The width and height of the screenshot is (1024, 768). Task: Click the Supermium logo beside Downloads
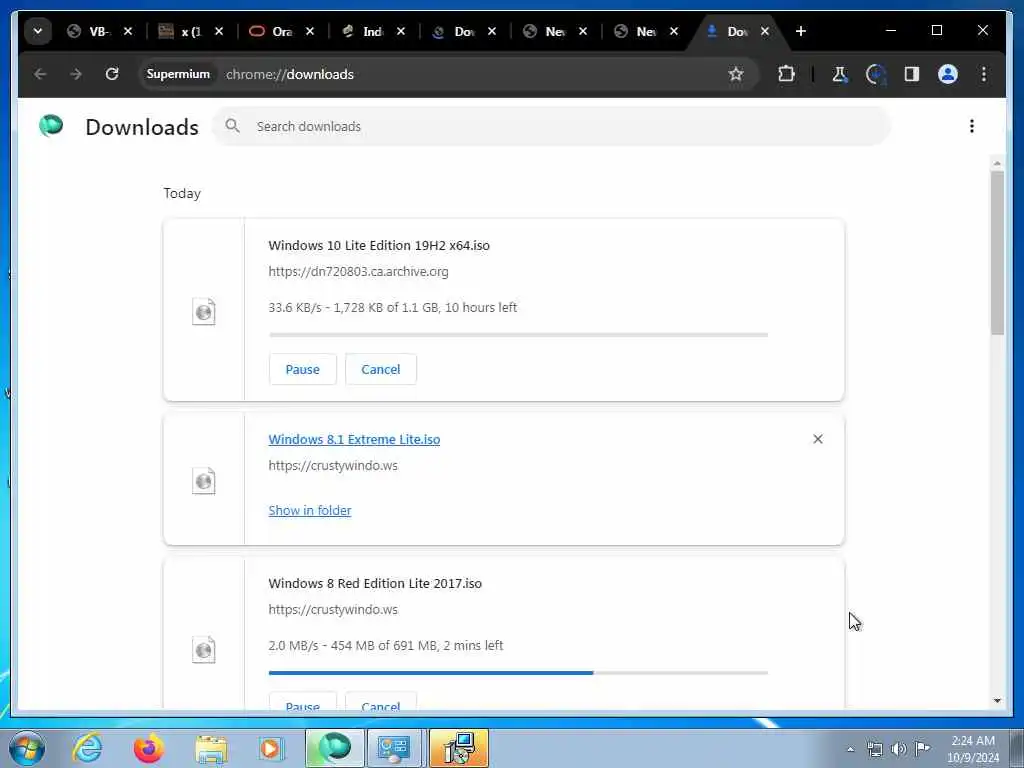pyautogui.click(x=51, y=125)
